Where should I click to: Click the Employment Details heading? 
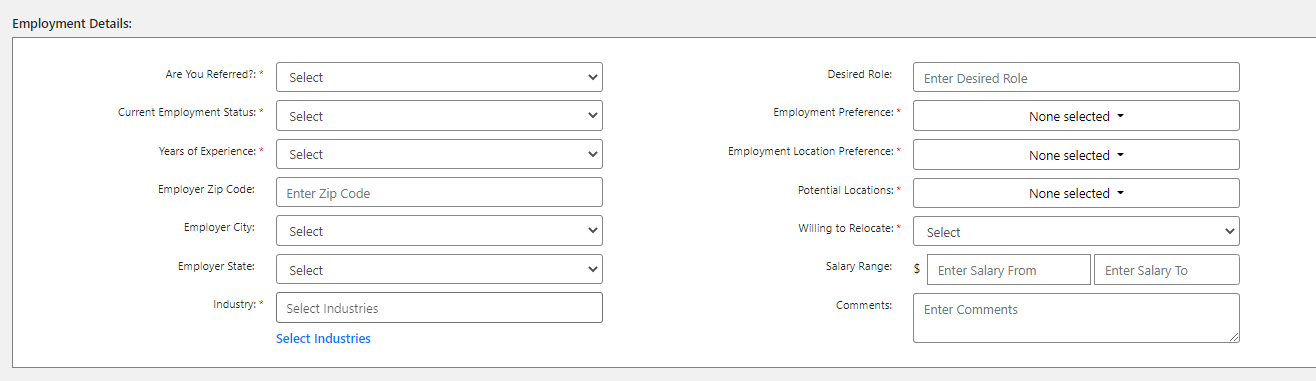(x=72, y=23)
